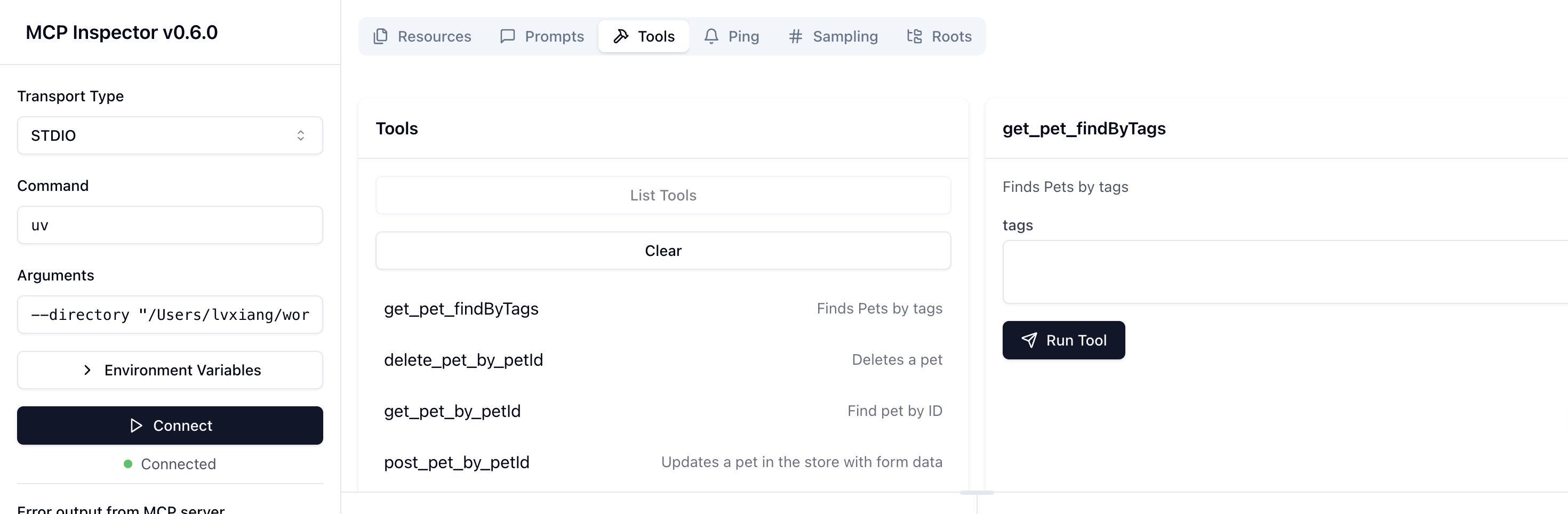
Task: Select get_pet_findByTags in tool list
Action: point(663,309)
